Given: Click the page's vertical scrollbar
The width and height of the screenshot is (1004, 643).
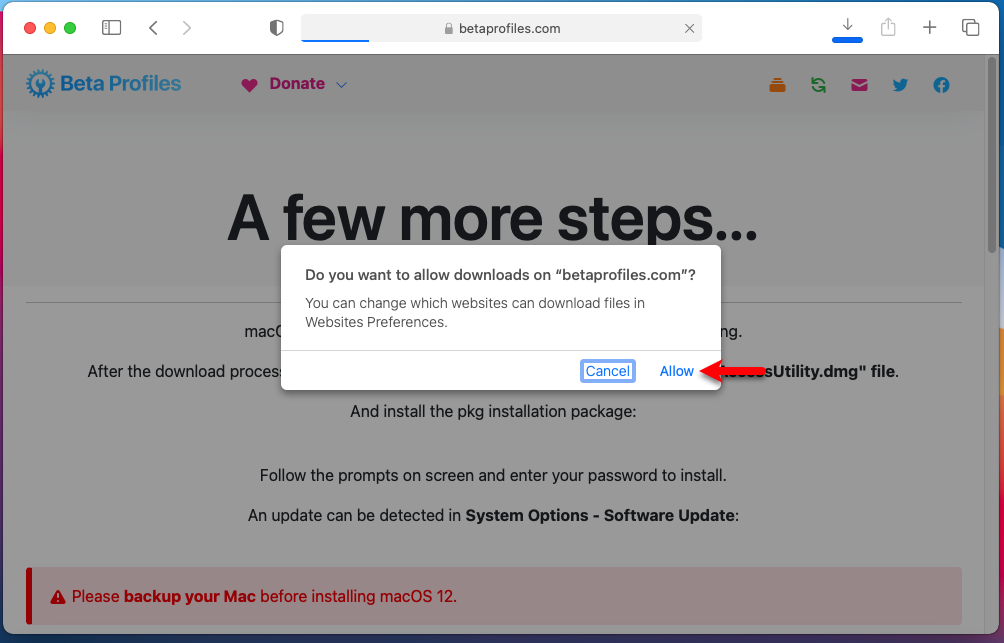Looking at the screenshot, I should (992, 154).
